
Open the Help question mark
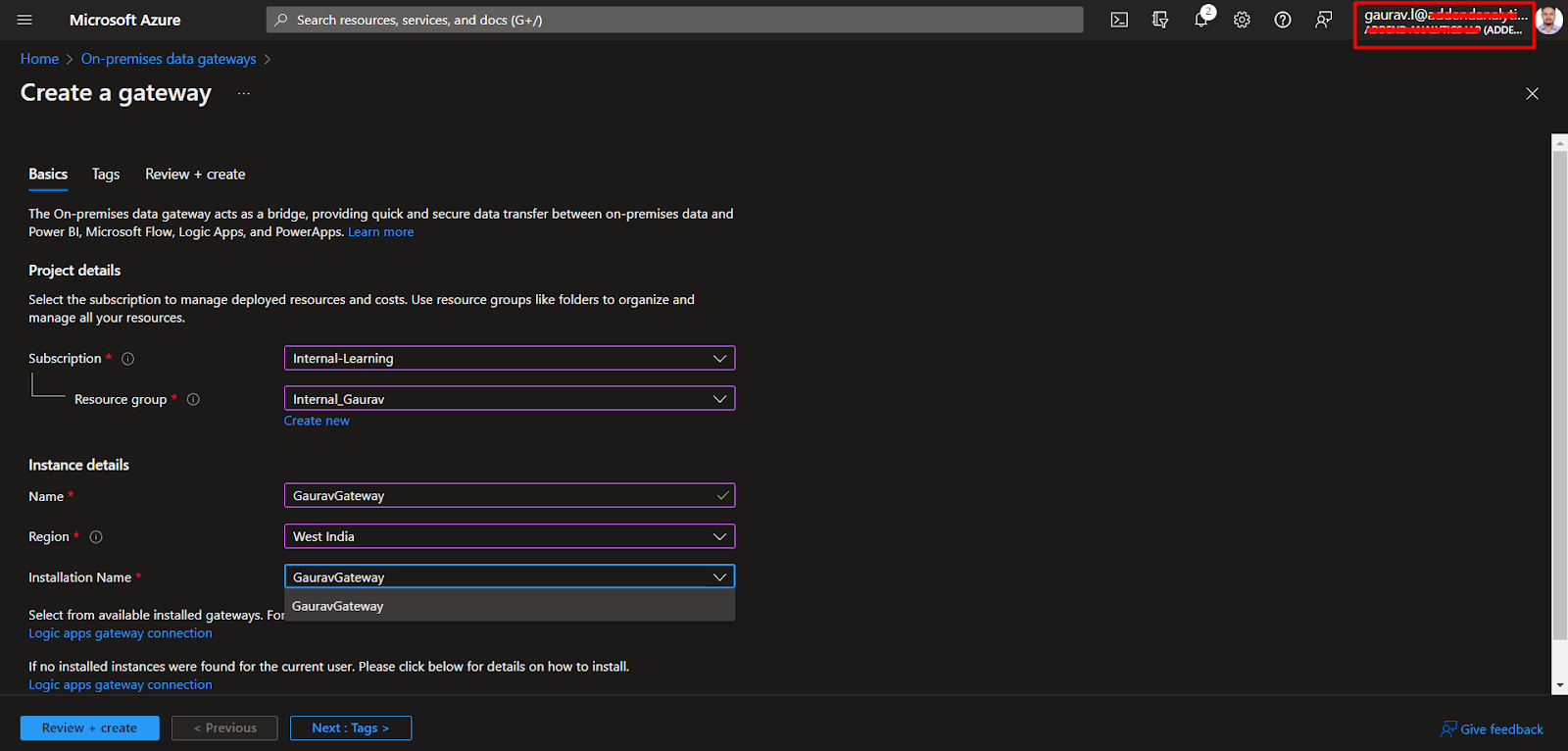click(1283, 20)
